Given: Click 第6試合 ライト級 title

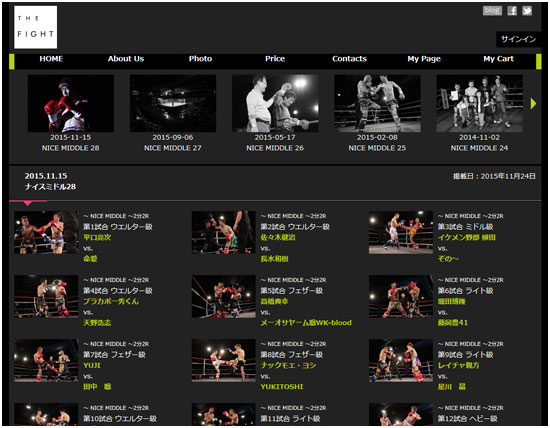Looking at the screenshot, I should (465, 290).
